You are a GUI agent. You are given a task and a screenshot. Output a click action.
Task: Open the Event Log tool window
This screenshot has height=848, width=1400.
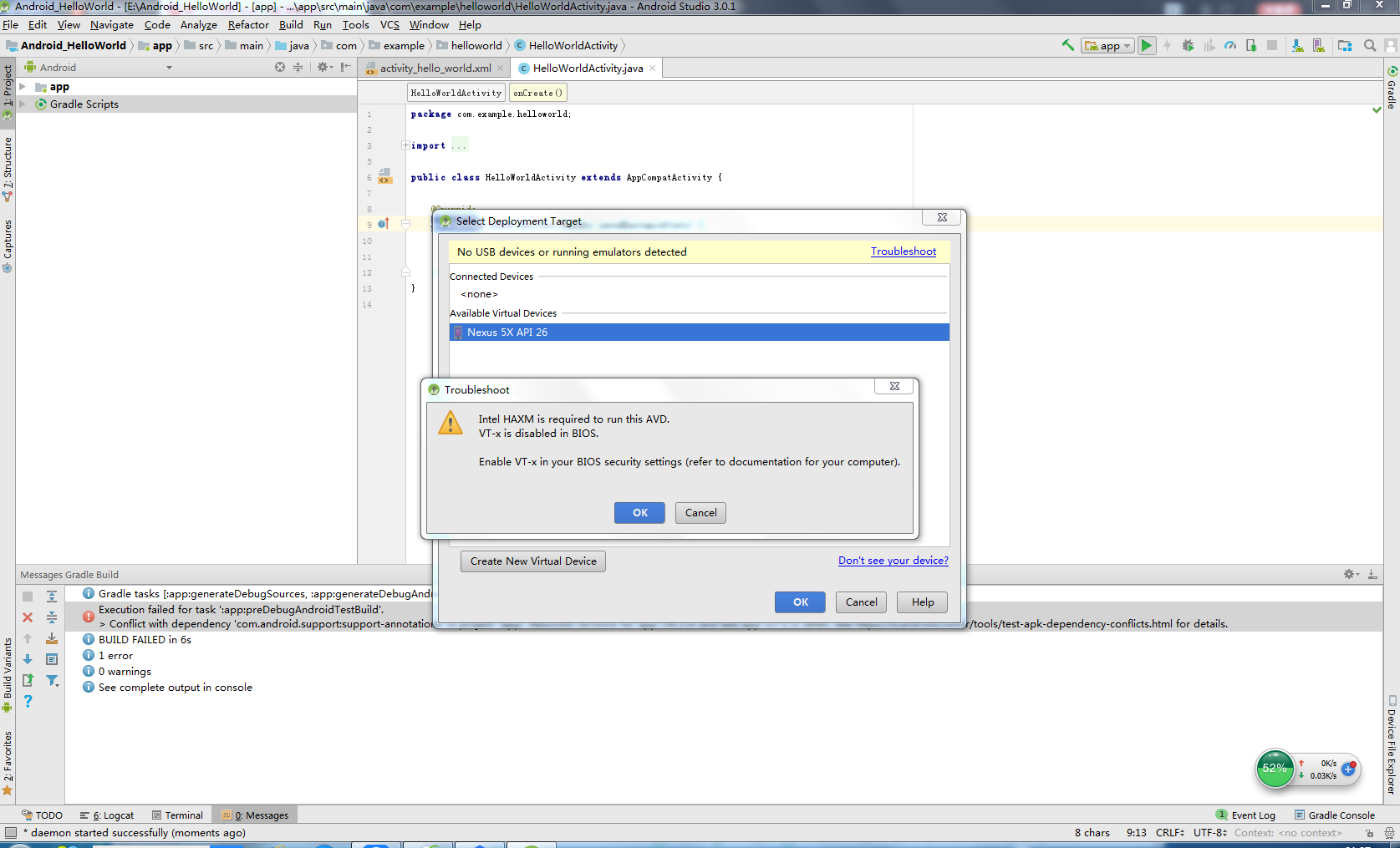pyautogui.click(x=1246, y=815)
